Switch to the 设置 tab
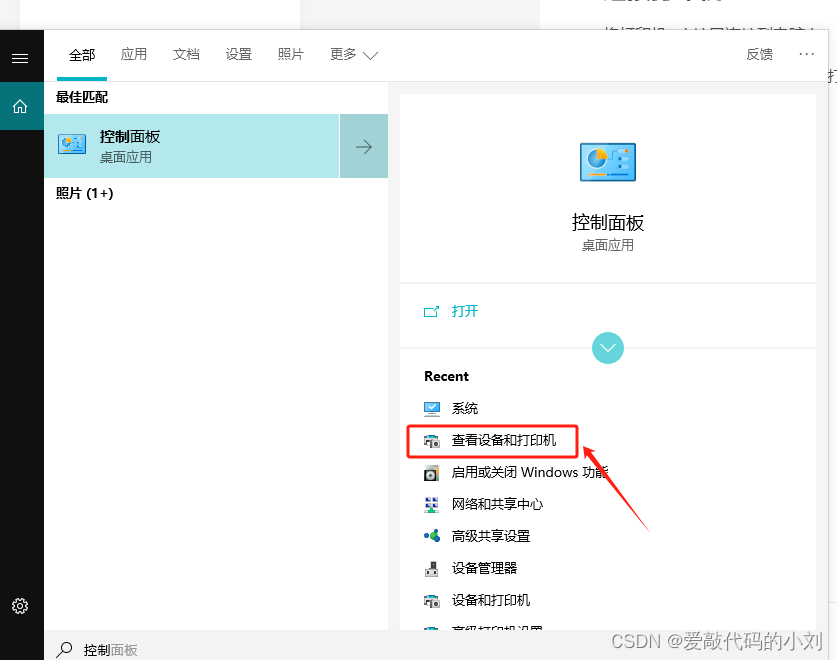The height and width of the screenshot is (660, 837). 238,54
